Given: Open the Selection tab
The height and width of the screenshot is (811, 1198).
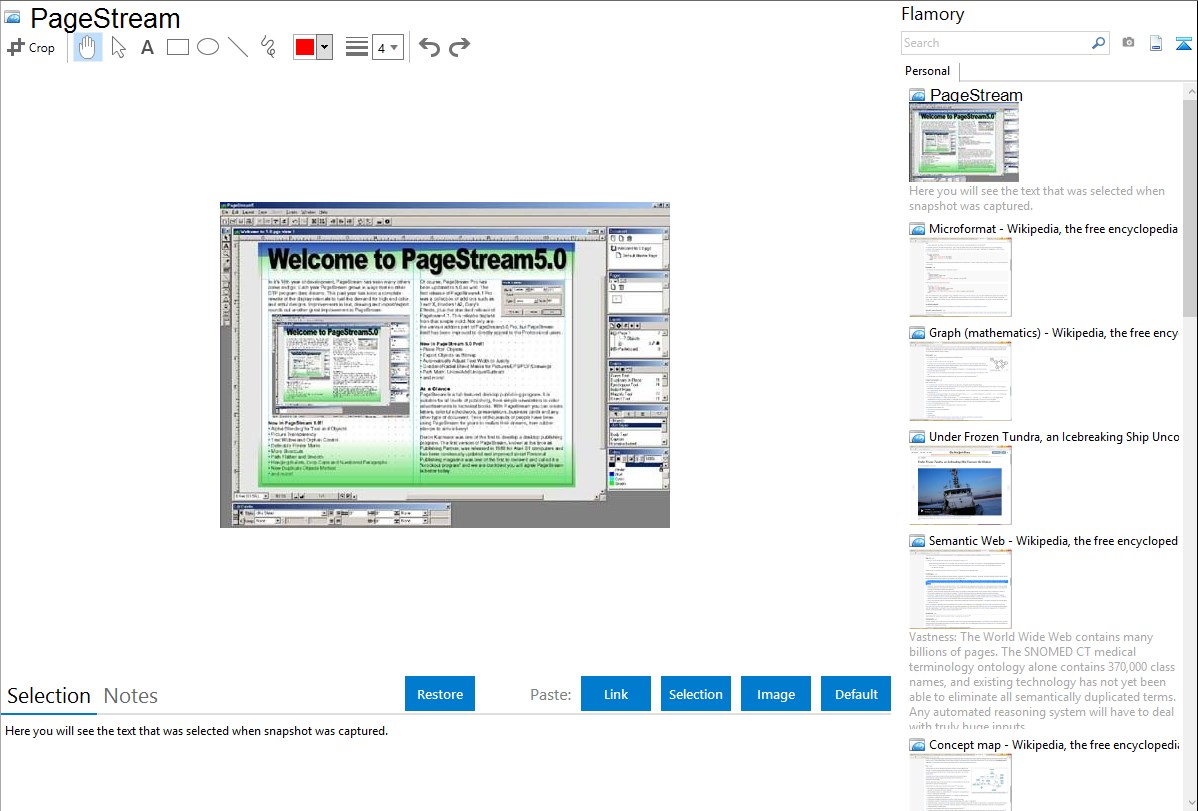Looking at the screenshot, I should pos(49,696).
